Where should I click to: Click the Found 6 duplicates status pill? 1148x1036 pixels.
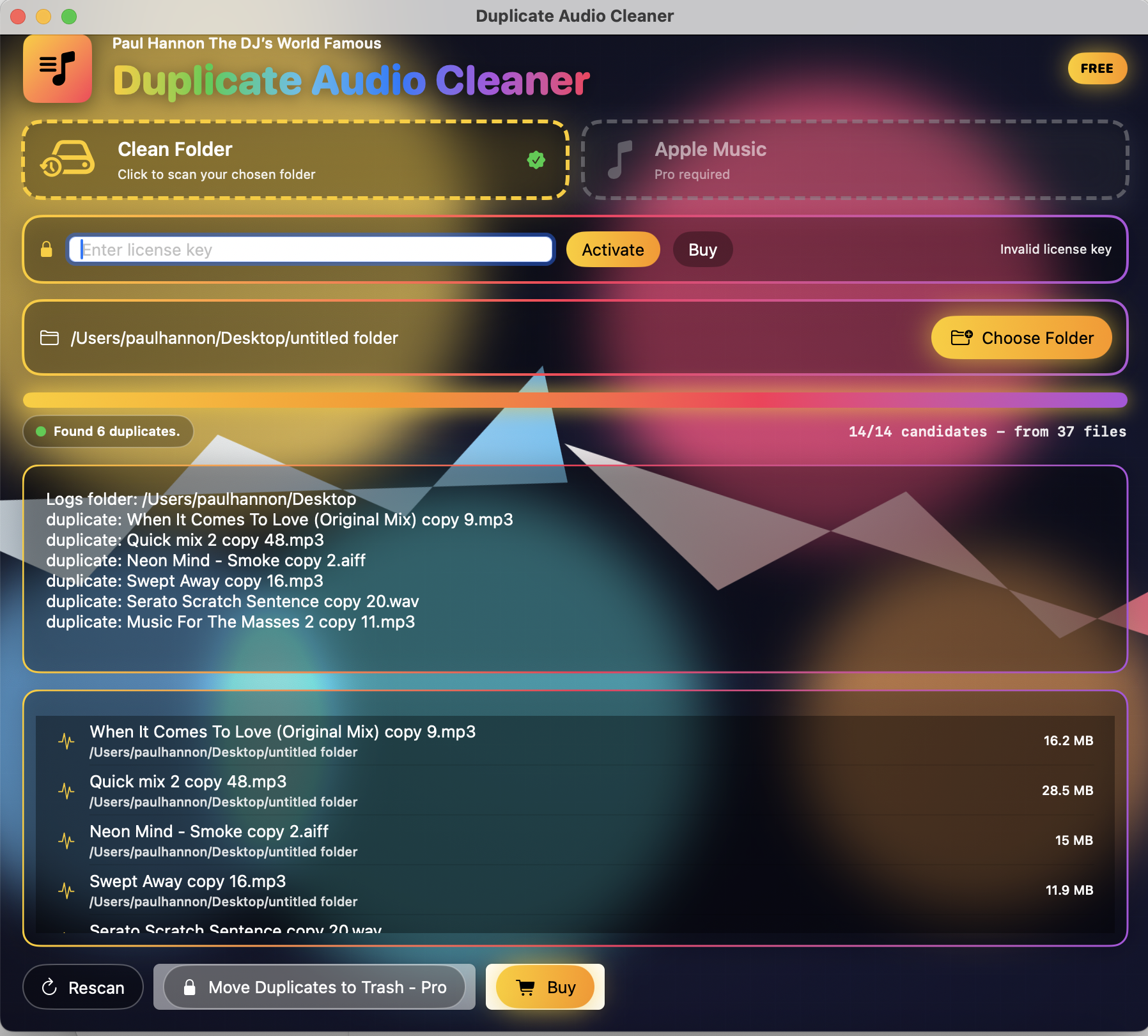point(108,431)
